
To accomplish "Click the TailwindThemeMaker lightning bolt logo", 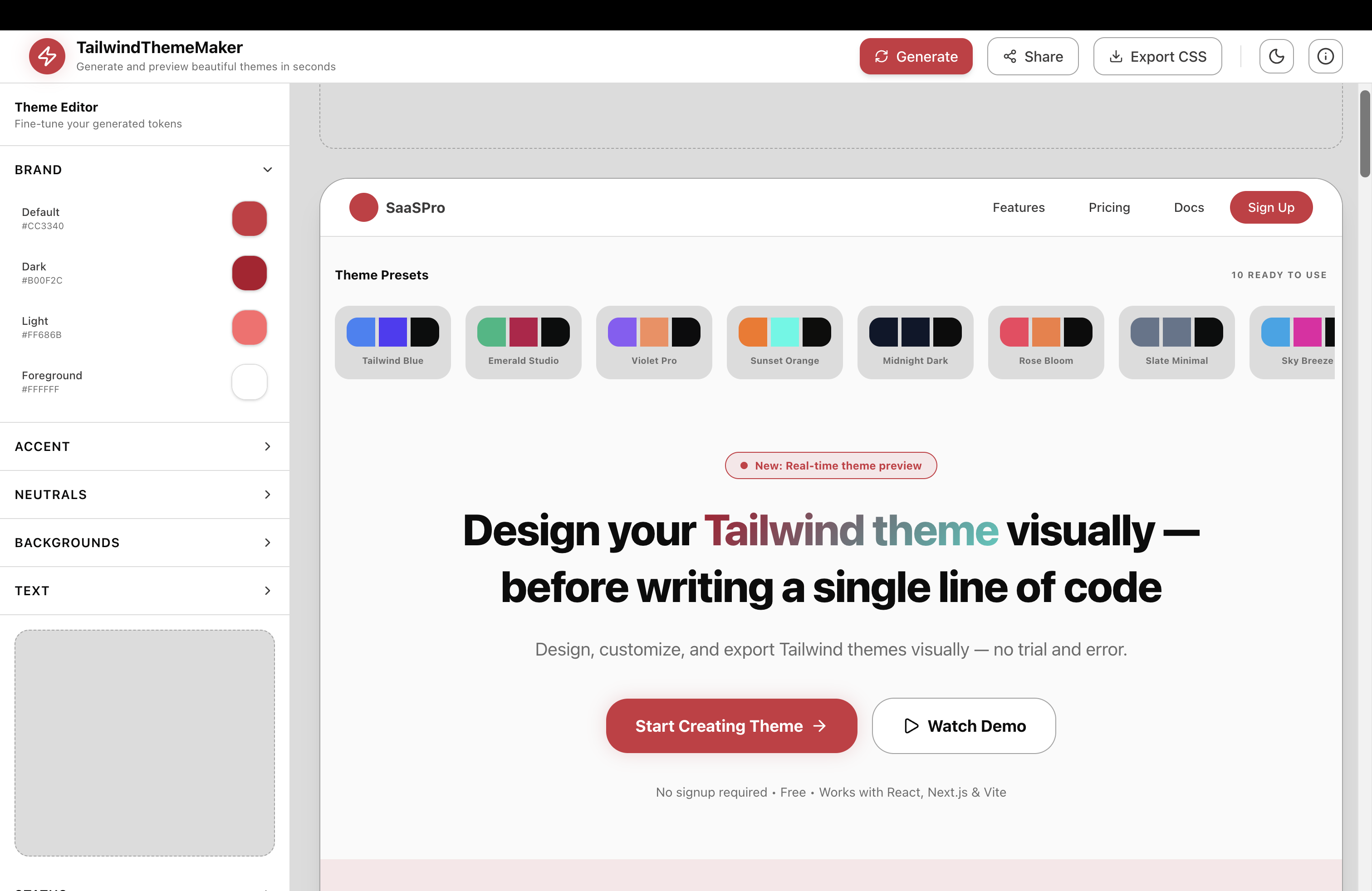I will (x=47, y=56).
